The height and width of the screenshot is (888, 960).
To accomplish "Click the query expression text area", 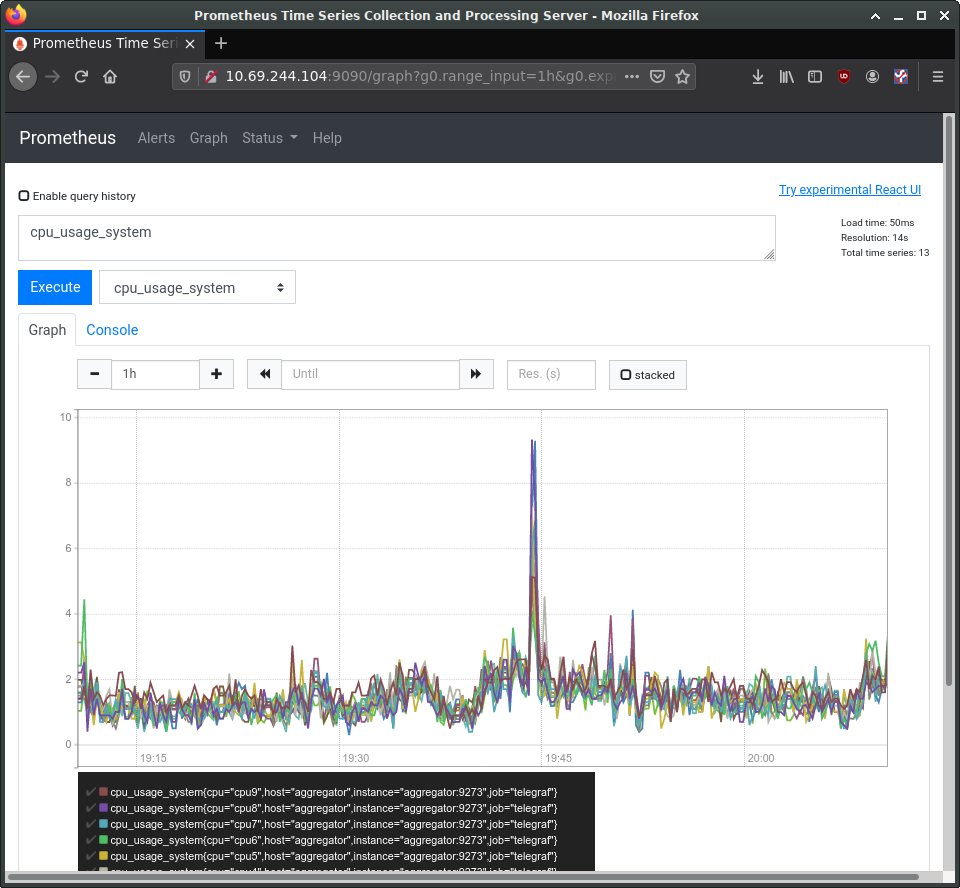I will (x=397, y=238).
